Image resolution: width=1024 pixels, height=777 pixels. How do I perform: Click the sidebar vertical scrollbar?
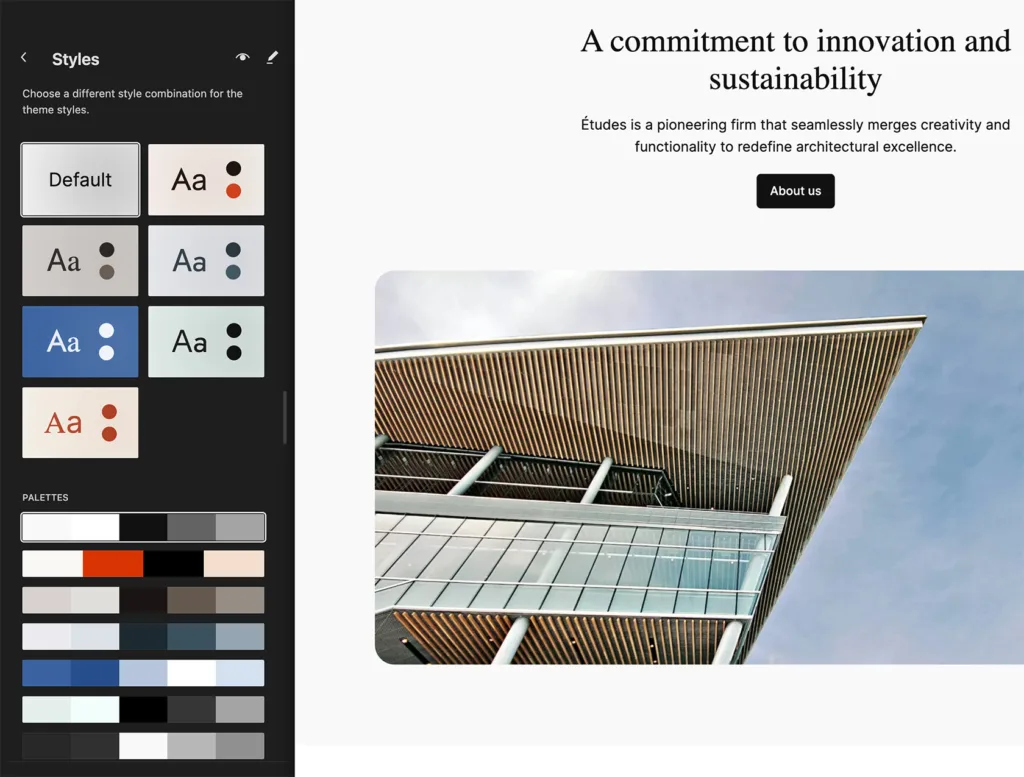[x=285, y=418]
